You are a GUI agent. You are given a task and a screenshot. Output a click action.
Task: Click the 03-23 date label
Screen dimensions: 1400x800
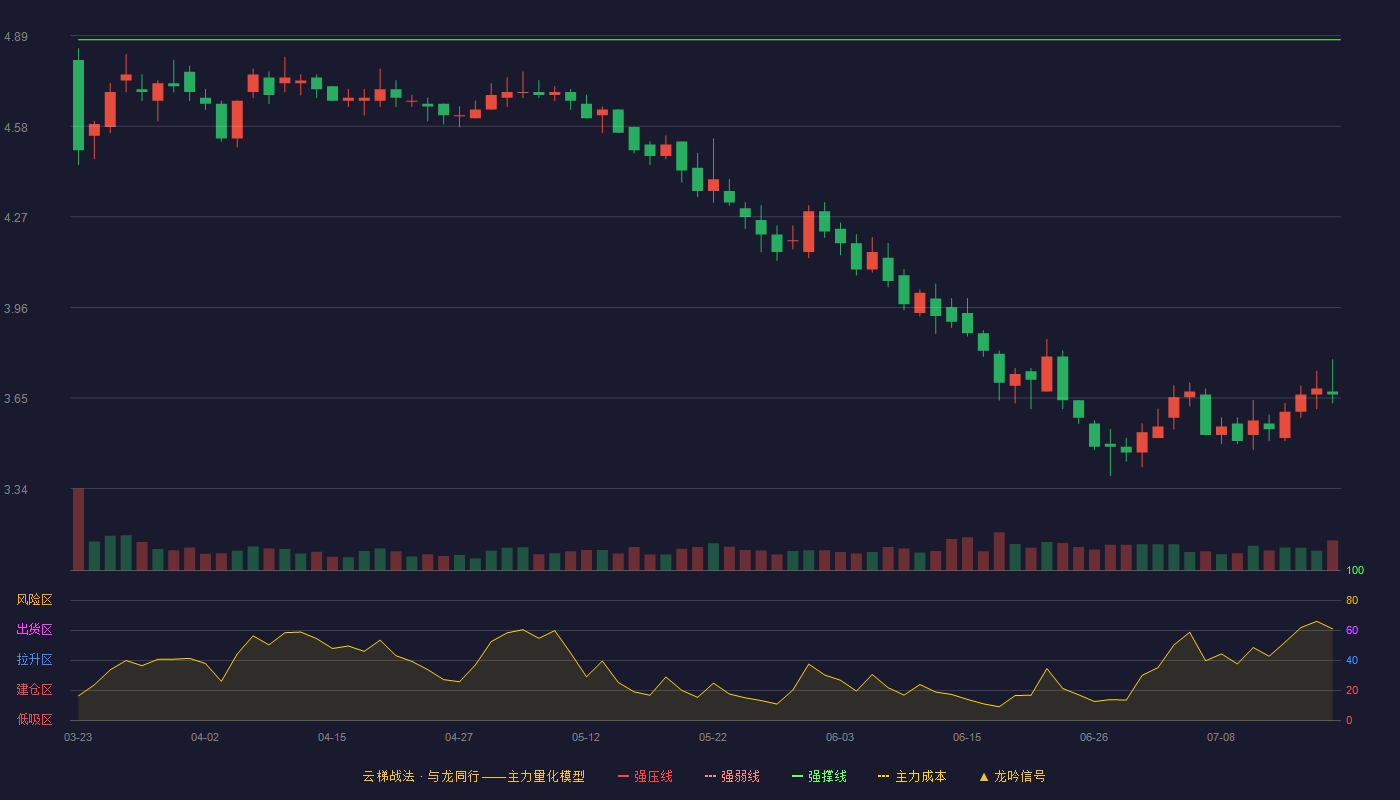(x=78, y=737)
